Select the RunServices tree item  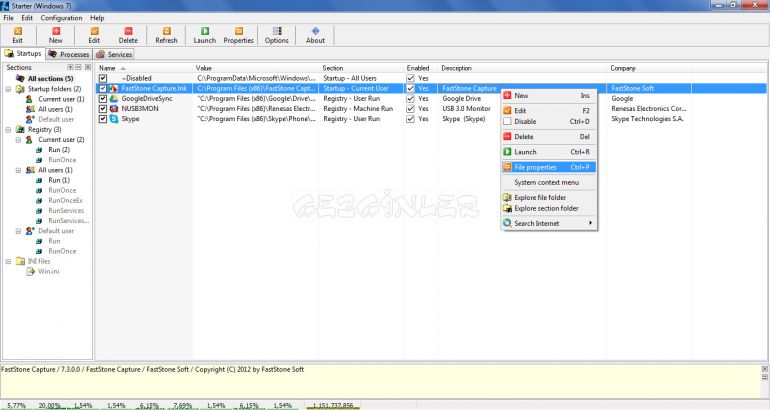click(x=66, y=211)
